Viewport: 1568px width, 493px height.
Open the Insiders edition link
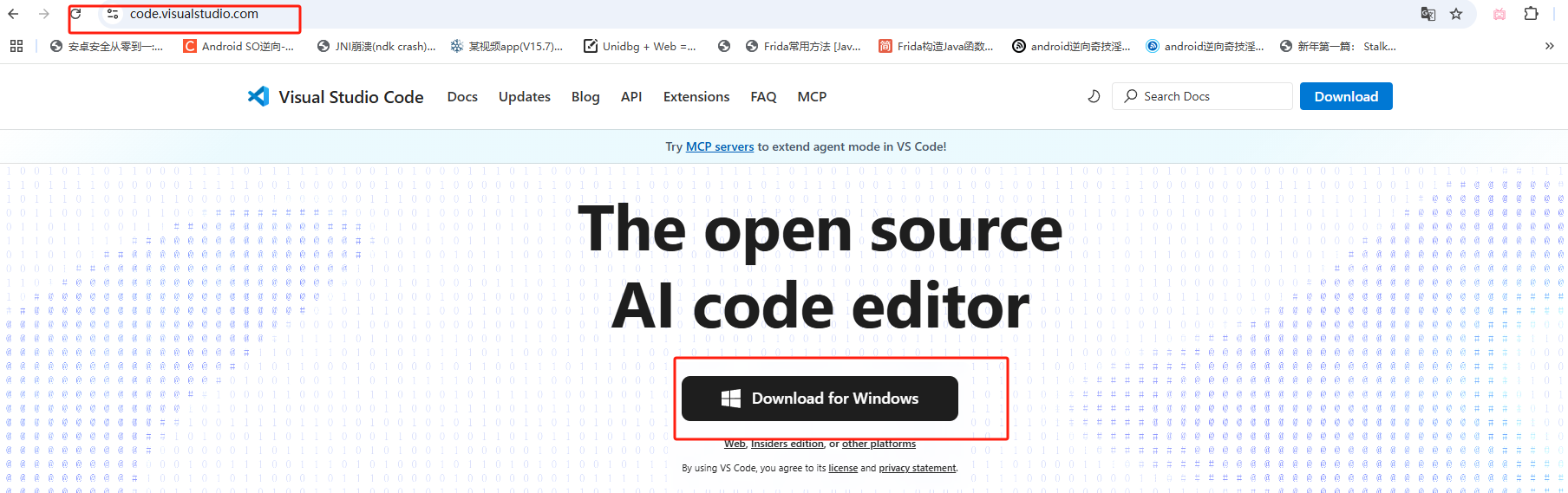click(x=787, y=444)
